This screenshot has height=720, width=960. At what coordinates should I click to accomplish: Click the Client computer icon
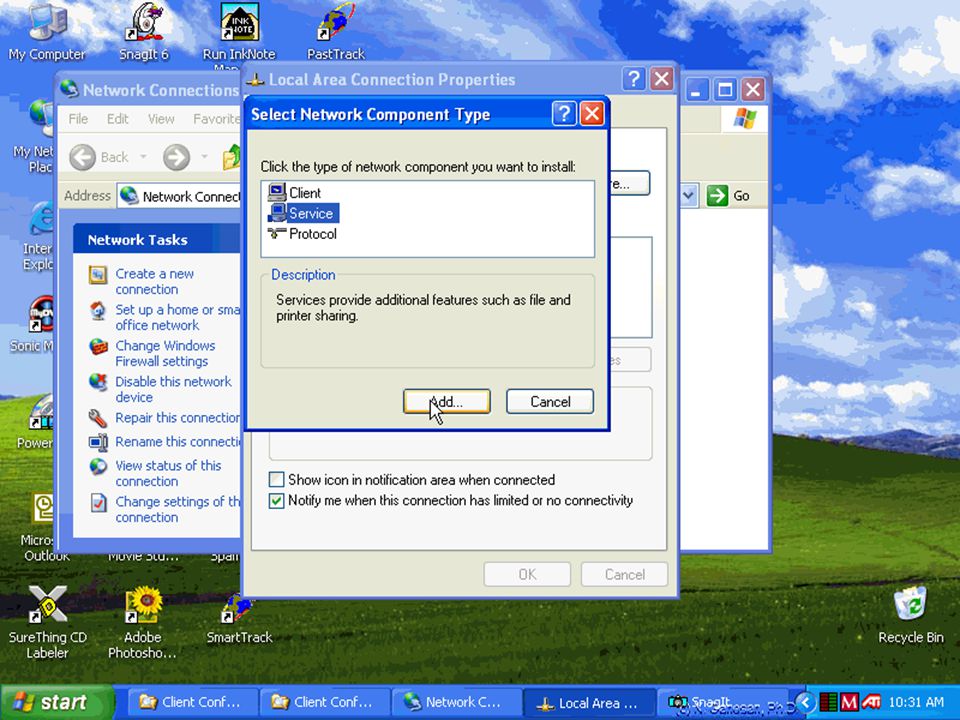pyautogui.click(x=277, y=192)
